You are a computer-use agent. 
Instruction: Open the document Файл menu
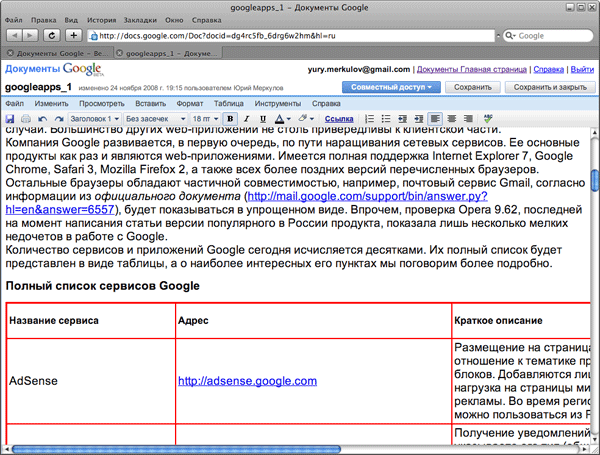[15, 104]
